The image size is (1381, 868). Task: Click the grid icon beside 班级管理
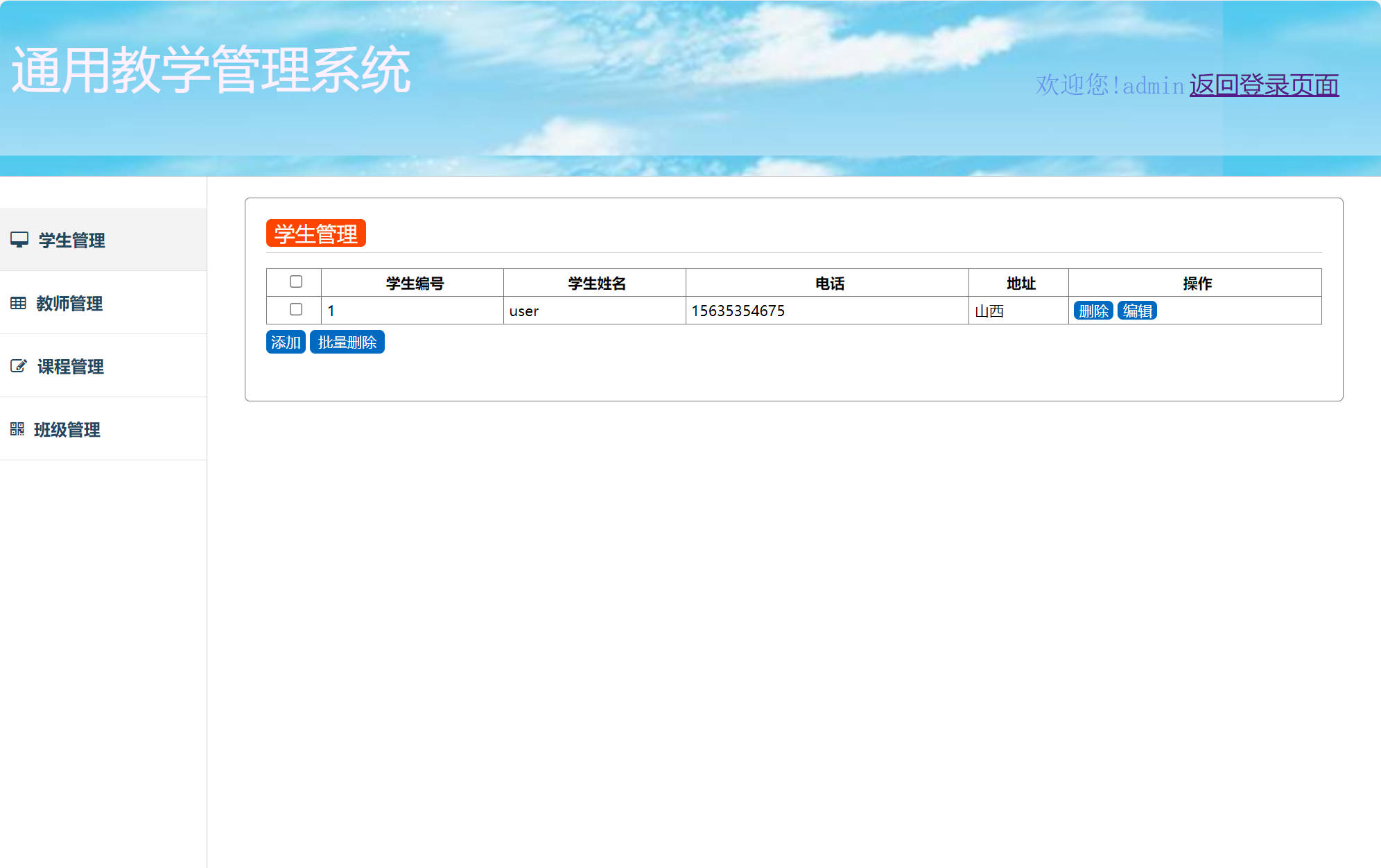19,430
